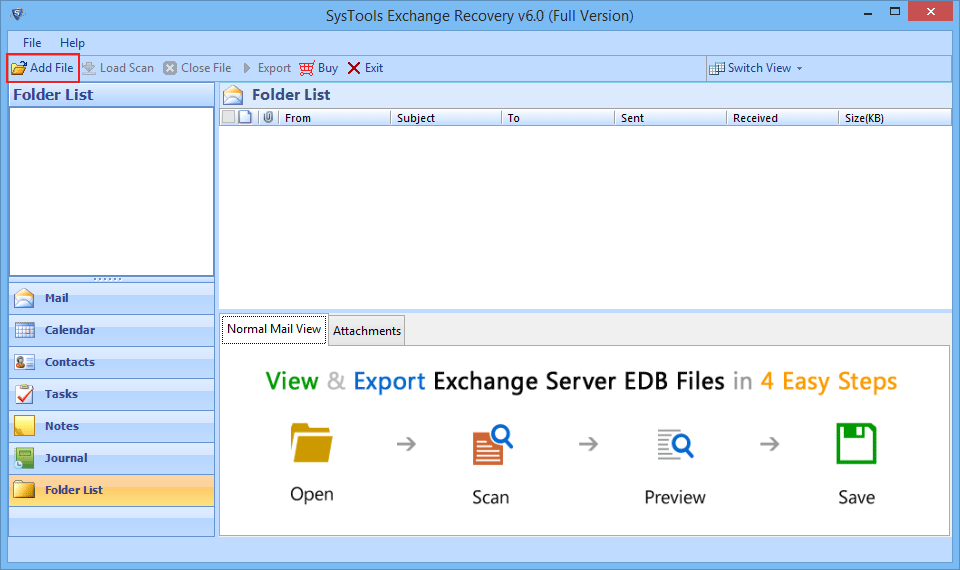Viewport: 960px width, 570px height.
Task: Click the Save floppy disk icon
Action: pyautogui.click(x=856, y=443)
